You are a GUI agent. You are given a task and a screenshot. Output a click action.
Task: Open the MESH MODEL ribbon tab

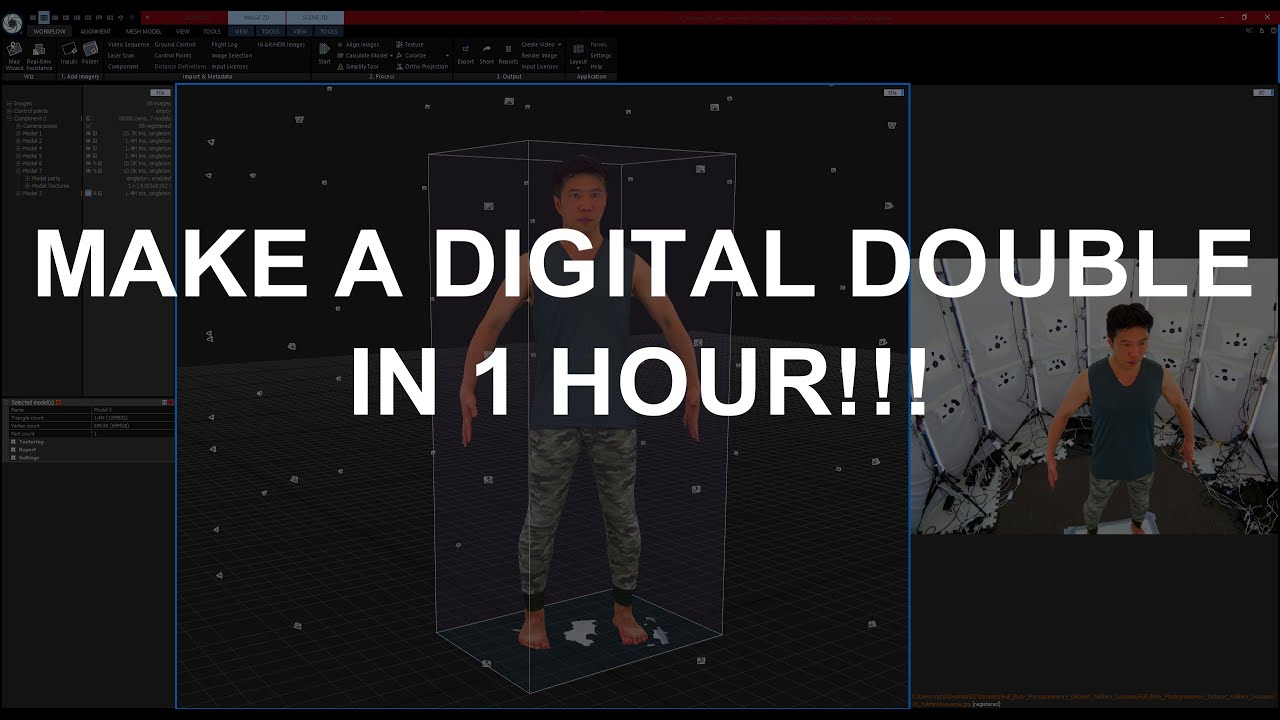[x=144, y=31]
